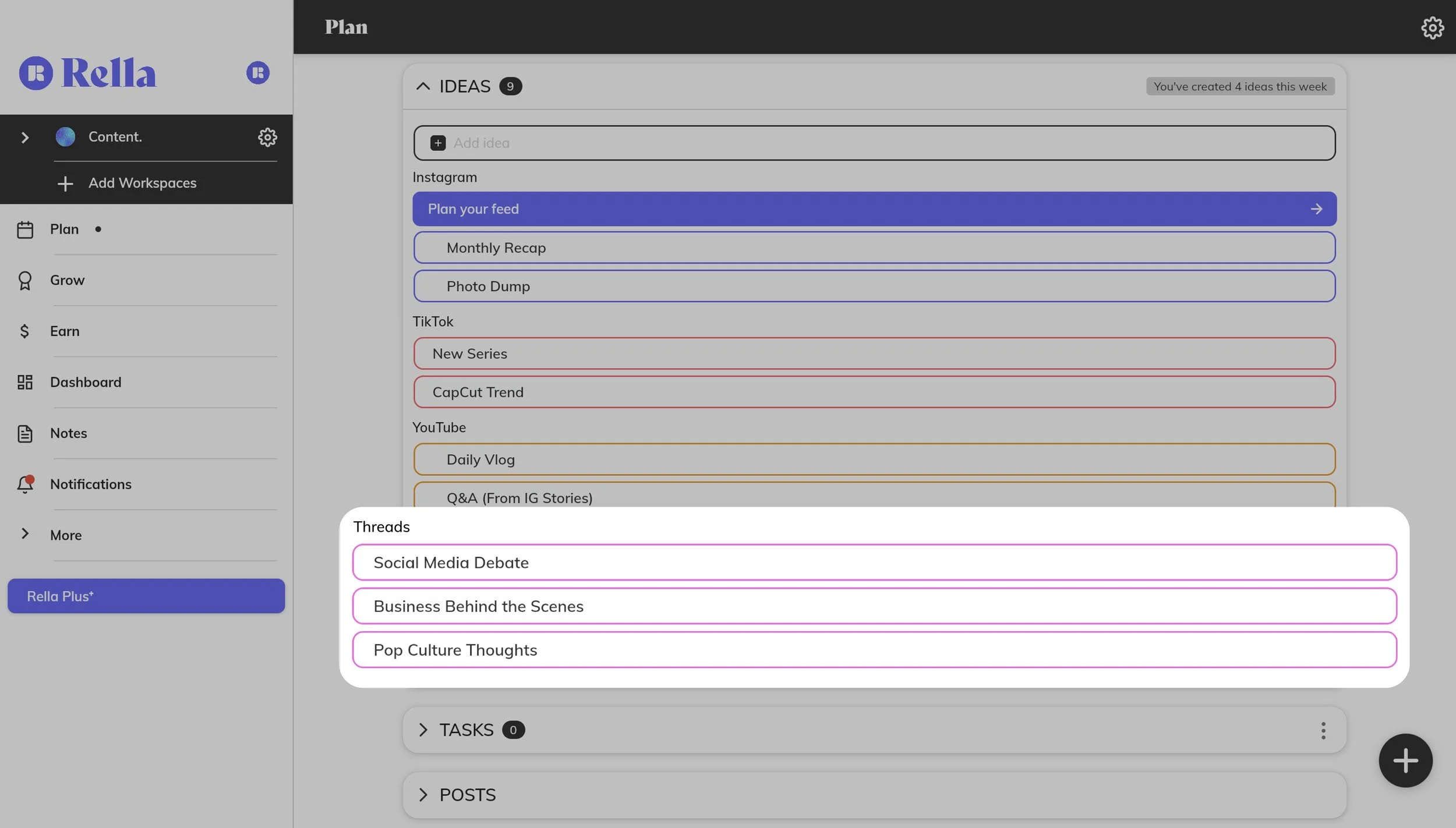Viewport: 1456px width, 828px height.
Task: Select the Content. workspace name
Action: tap(115, 137)
